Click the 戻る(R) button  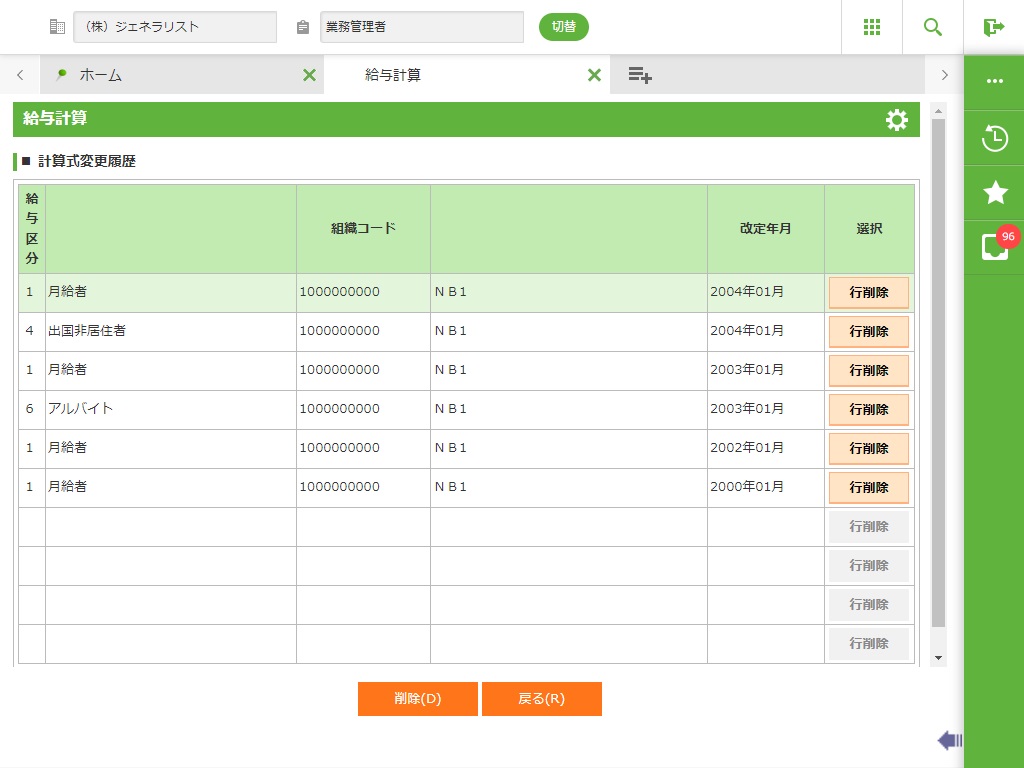coord(541,699)
